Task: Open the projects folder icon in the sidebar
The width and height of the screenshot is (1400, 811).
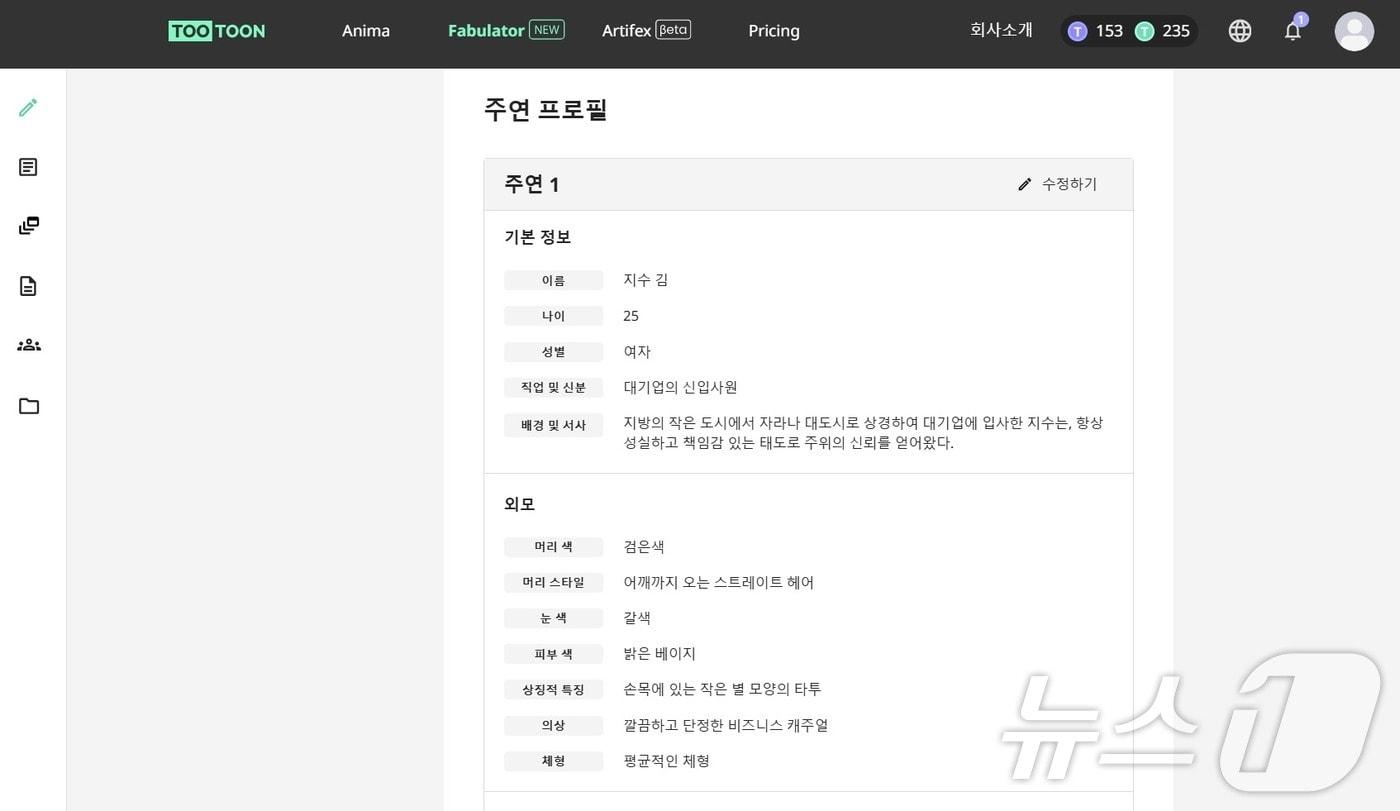Action: (x=28, y=406)
